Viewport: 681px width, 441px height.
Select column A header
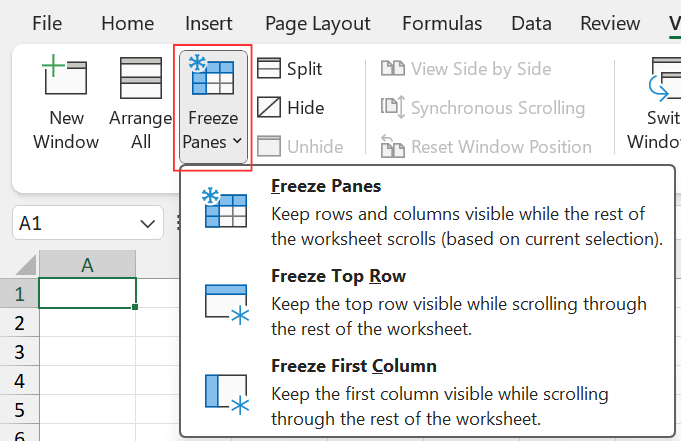coord(87,265)
